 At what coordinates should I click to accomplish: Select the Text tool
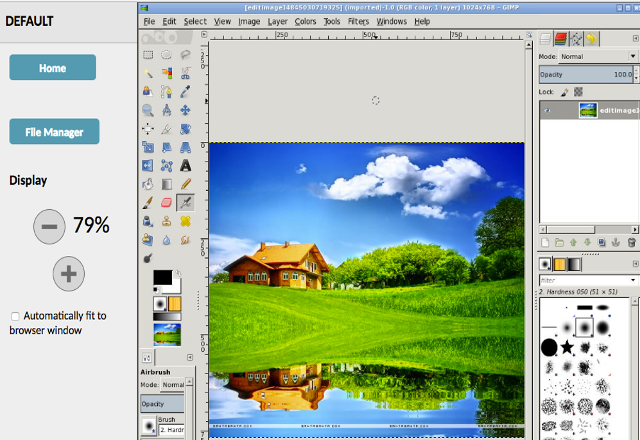tap(185, 166)
